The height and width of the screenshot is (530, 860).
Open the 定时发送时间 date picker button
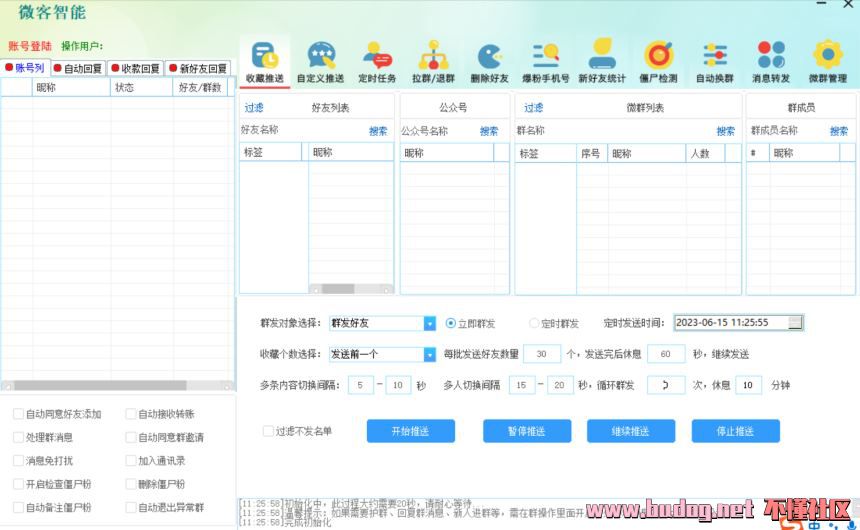pos(795,323)
